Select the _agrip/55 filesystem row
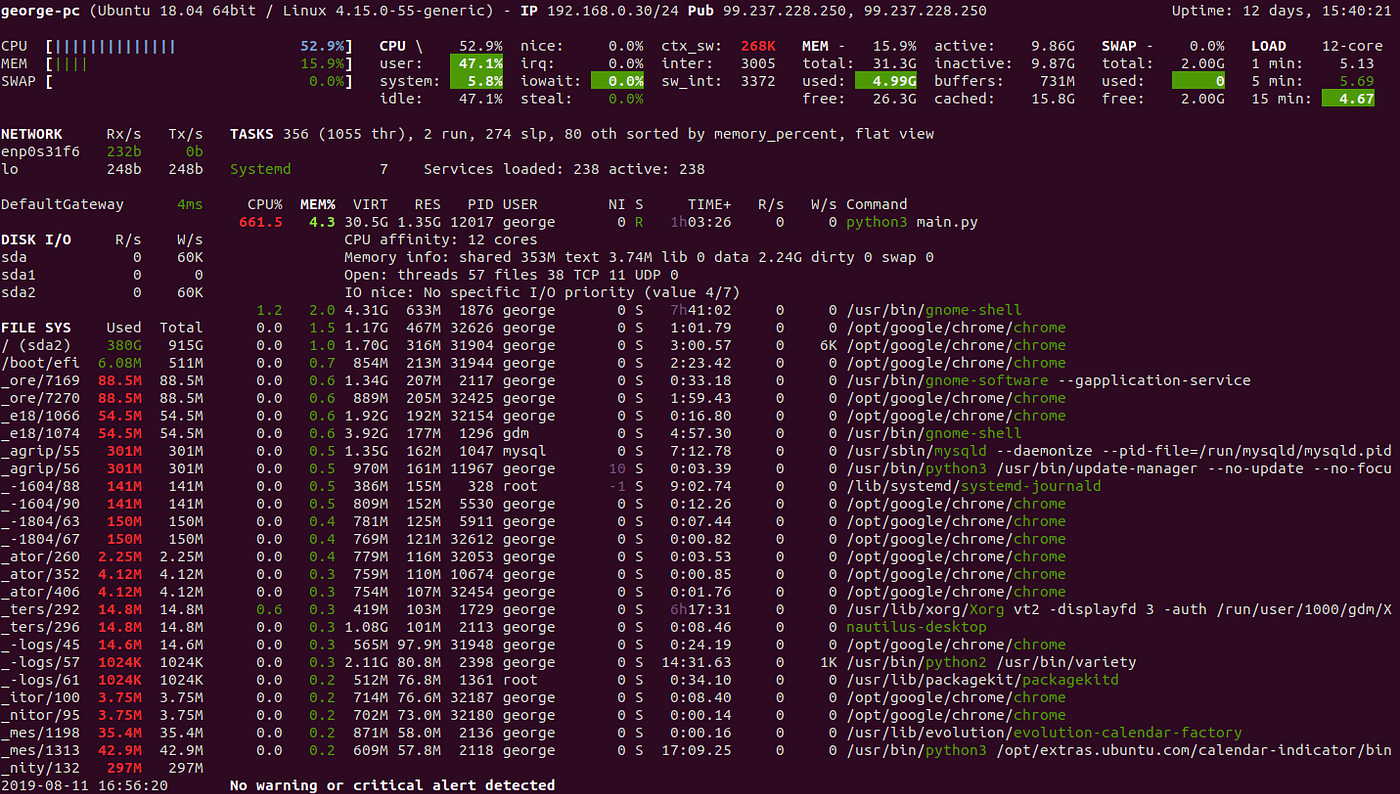This screenshot has width=1400, height=794. [x=102, y=451]
